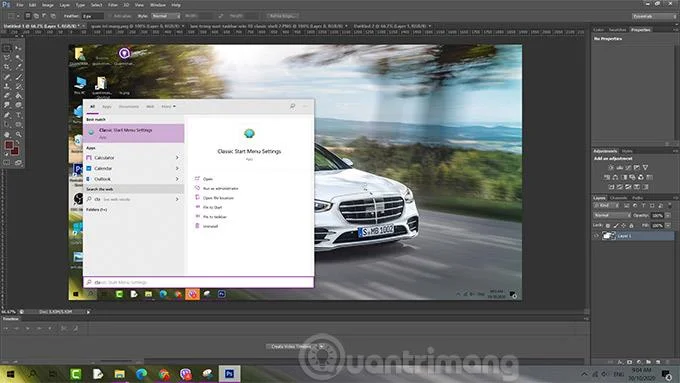Open the File menu
The width and height of the screenshot is (680, 383).
point(20,5)
